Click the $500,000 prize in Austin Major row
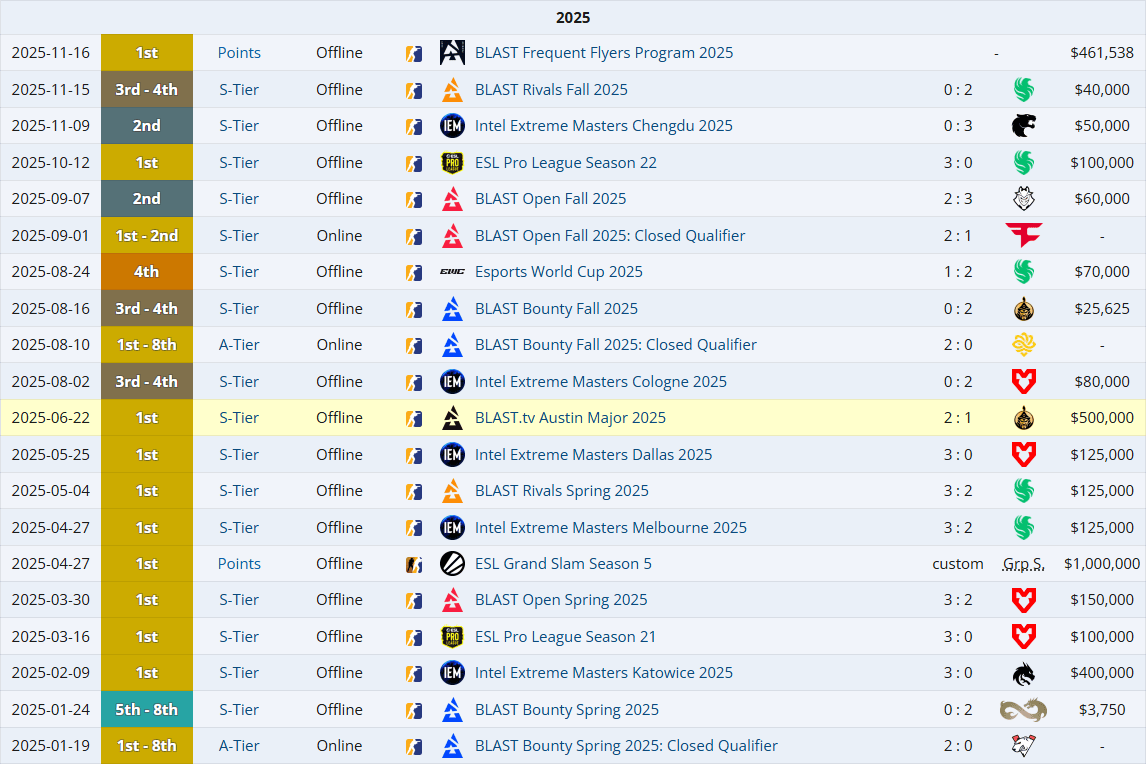The image size is (1146, 764). pos(1102,417)
